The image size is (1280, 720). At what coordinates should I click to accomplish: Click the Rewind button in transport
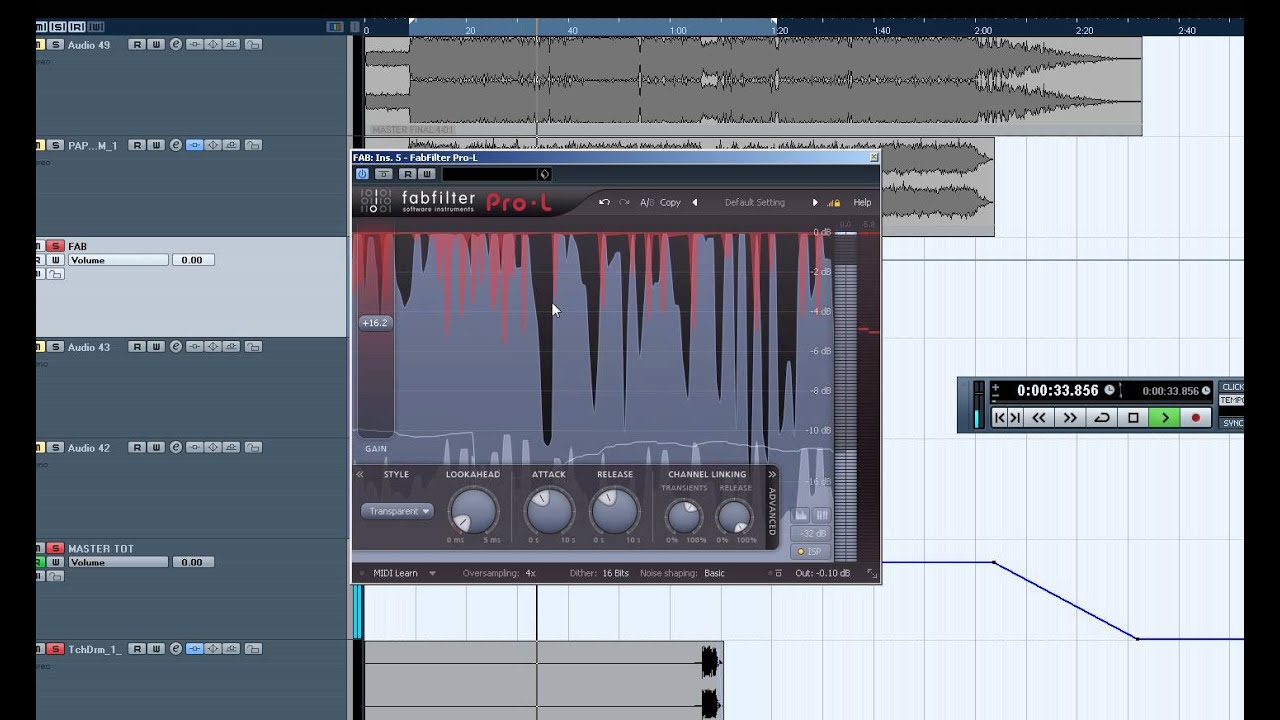(x=1039, y=418)
